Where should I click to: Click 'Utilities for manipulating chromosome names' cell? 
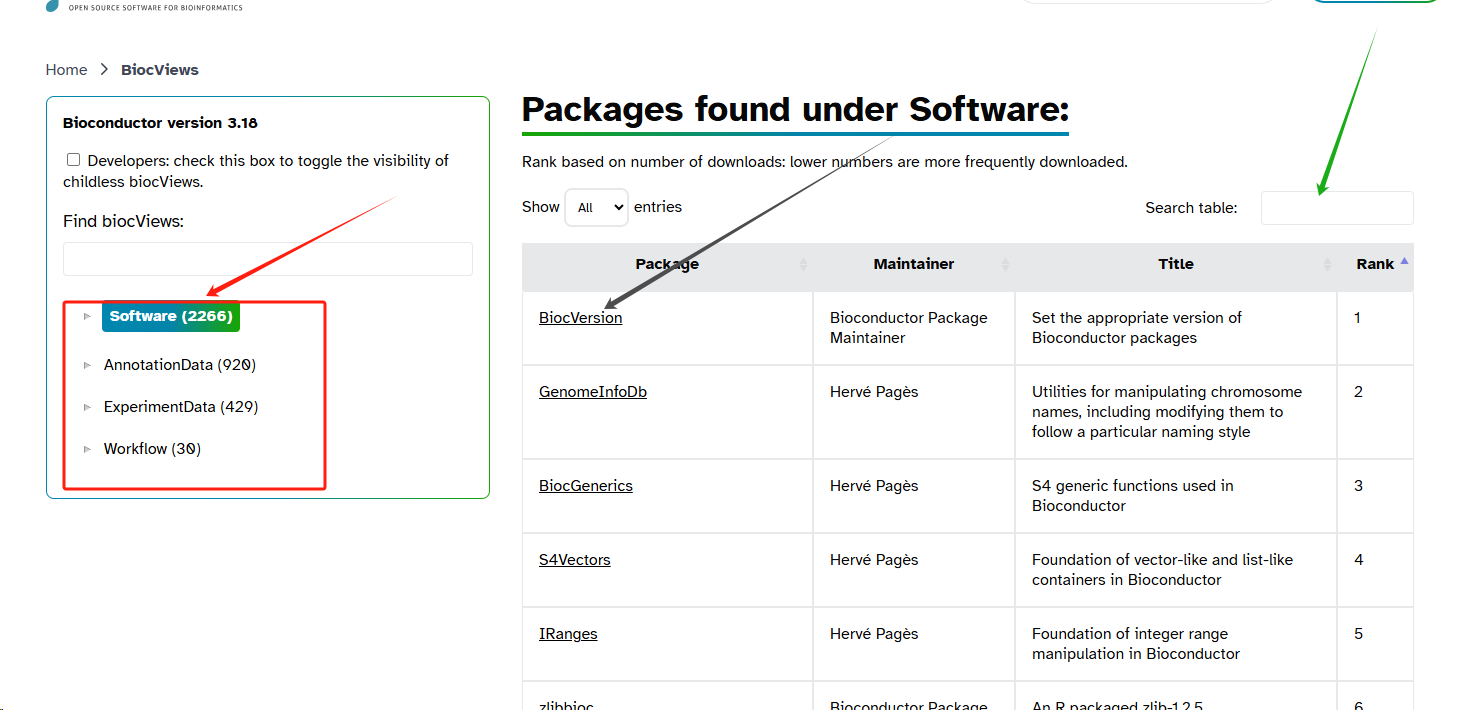click(1176, 412)
